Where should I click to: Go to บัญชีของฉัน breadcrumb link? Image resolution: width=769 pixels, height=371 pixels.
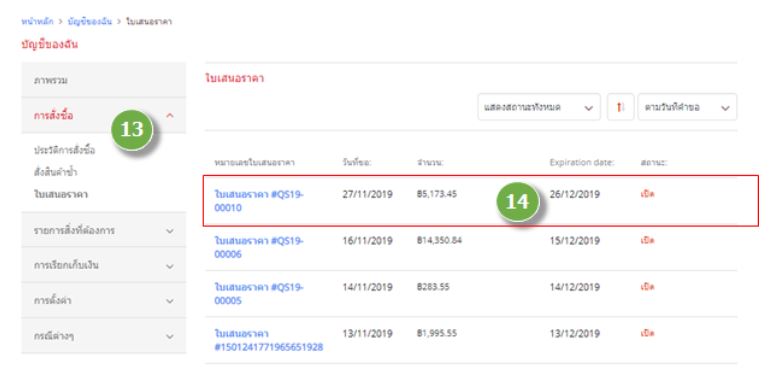(90, 22)
